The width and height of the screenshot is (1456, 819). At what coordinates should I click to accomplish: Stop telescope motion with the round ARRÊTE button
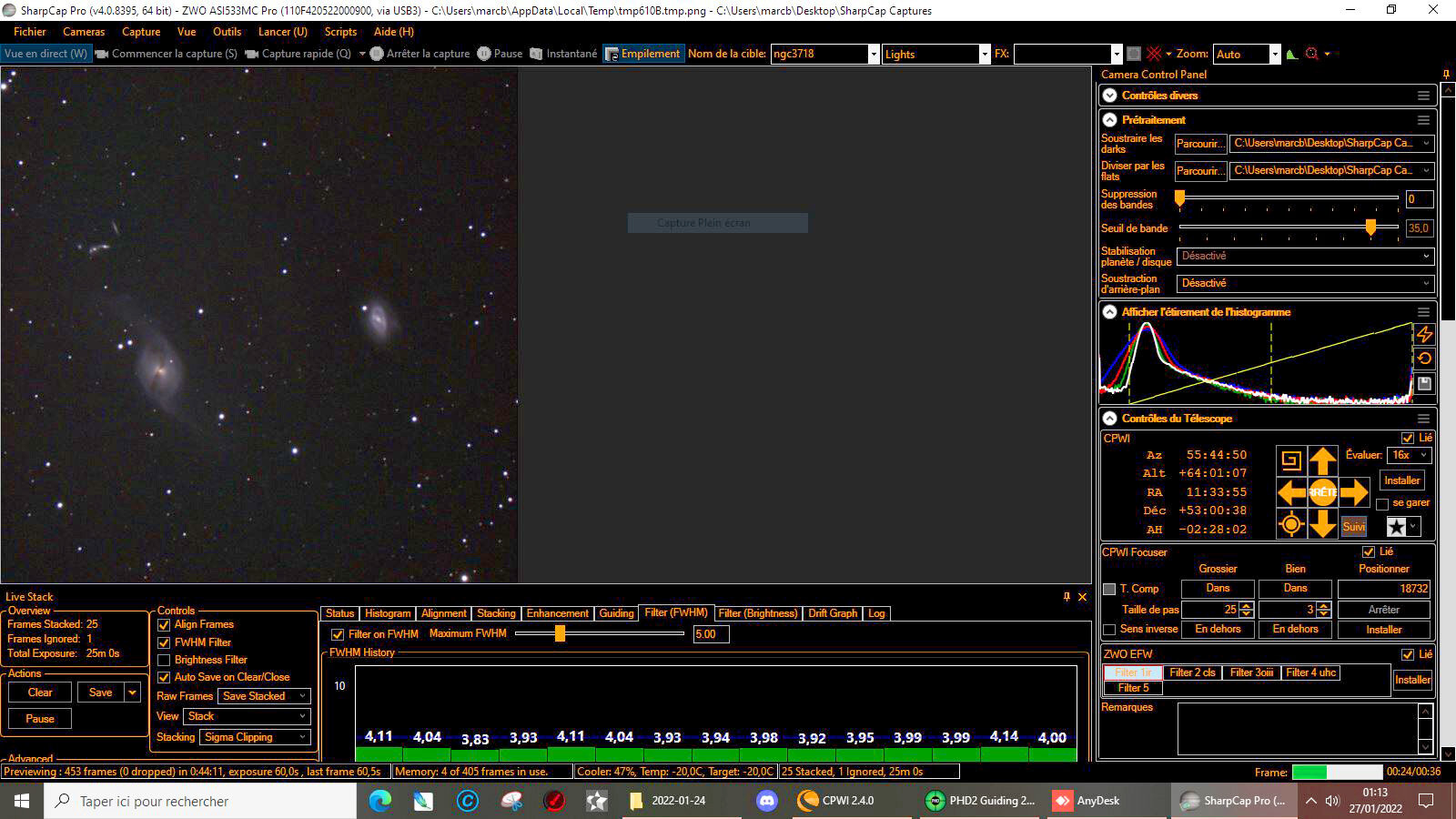pos(1322,492)
